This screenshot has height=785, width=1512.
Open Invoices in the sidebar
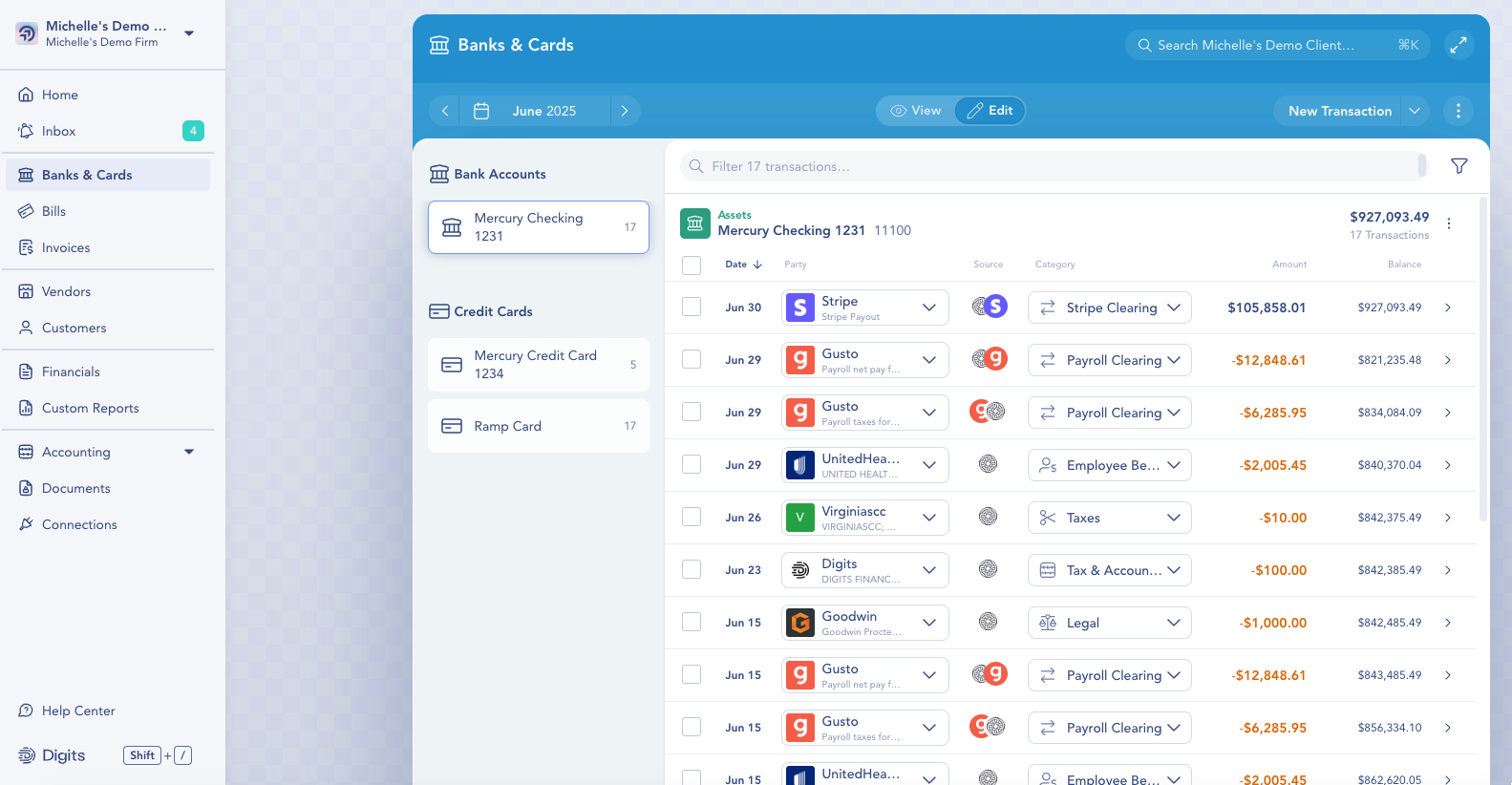[66, 247]
